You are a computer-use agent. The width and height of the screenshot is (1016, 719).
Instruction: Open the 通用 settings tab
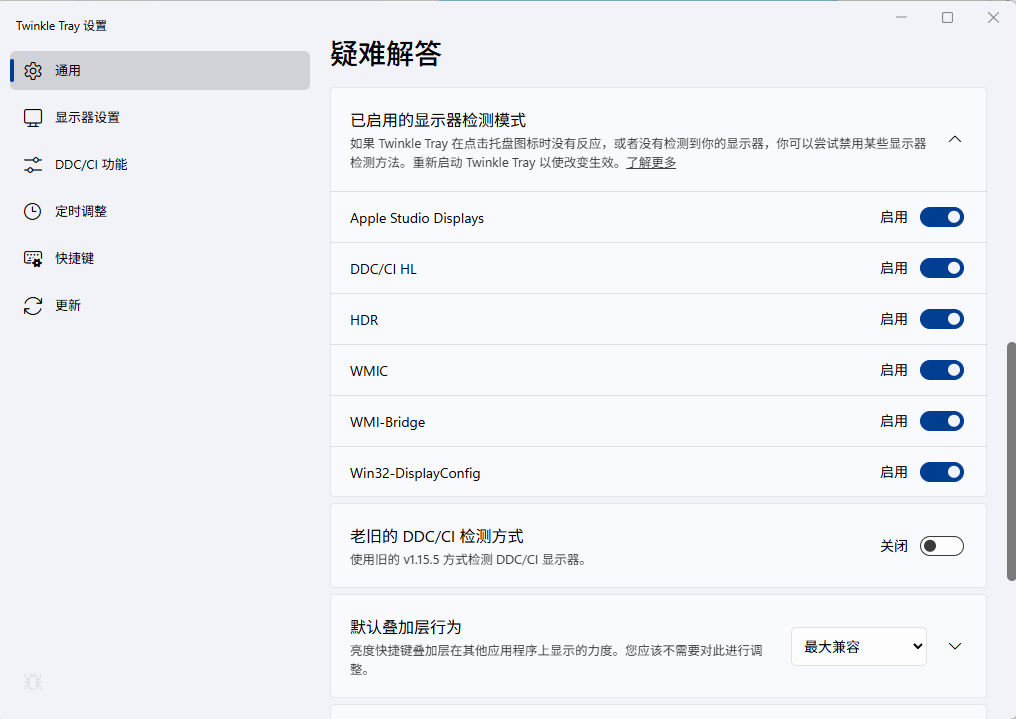(160, 71)
